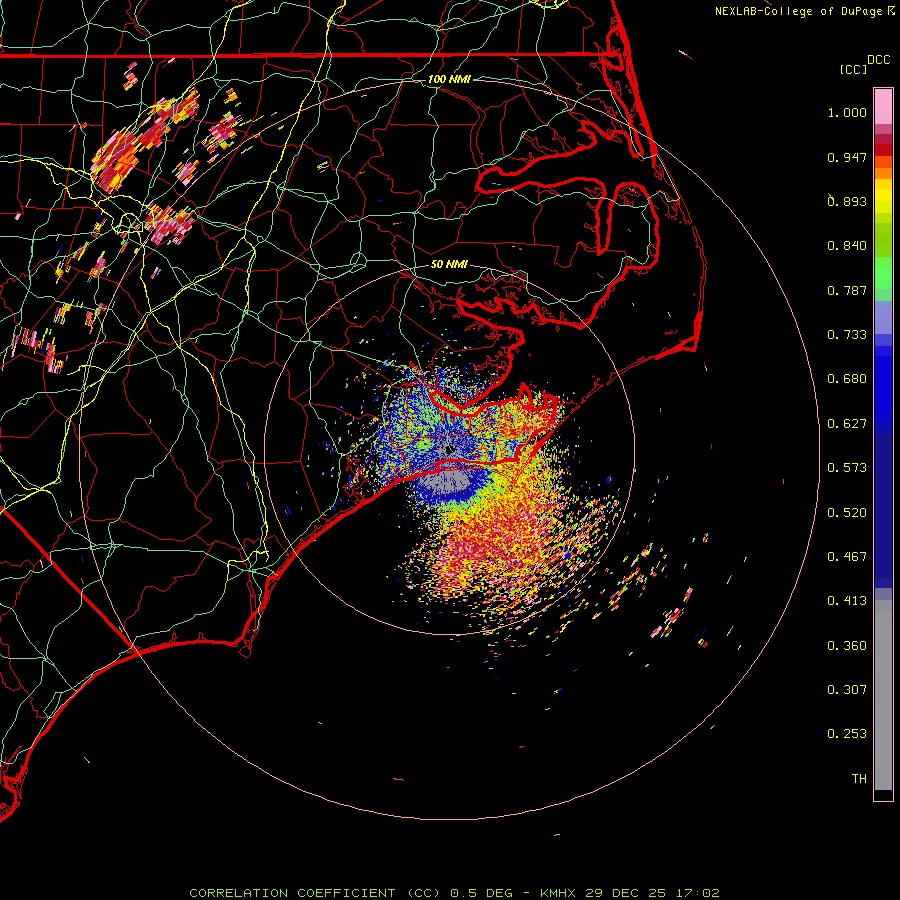Image resolution: width=900 pixels, height=900 pixels.
Task: Click the KMHX station identifier in the caption
Action: tap(560, 893)
